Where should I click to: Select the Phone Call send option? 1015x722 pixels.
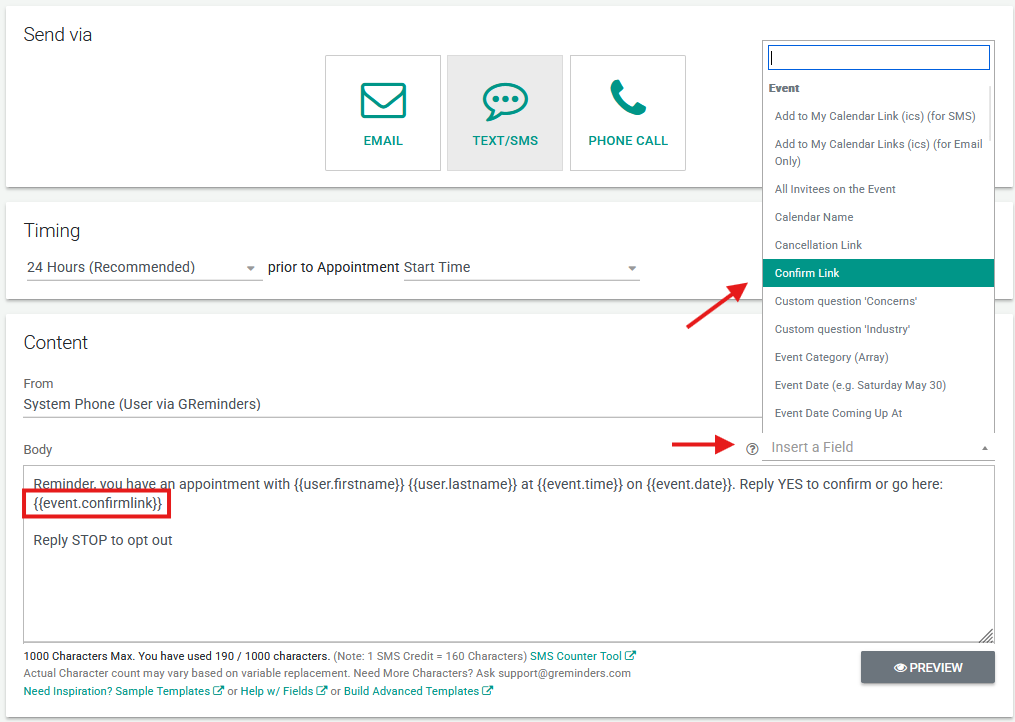click(628, 113)
